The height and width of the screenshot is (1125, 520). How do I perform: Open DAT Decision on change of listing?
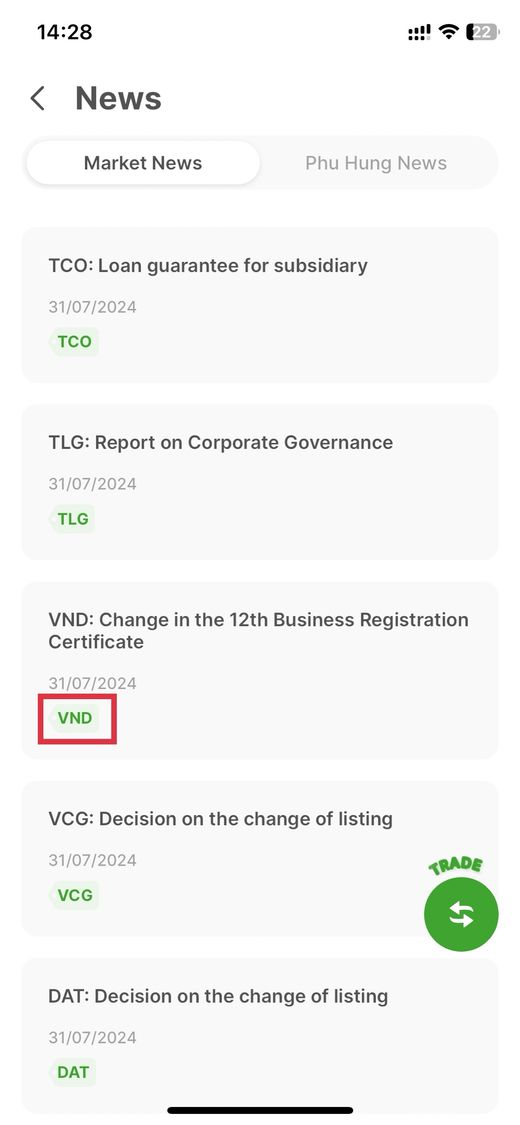[260, 1035]
